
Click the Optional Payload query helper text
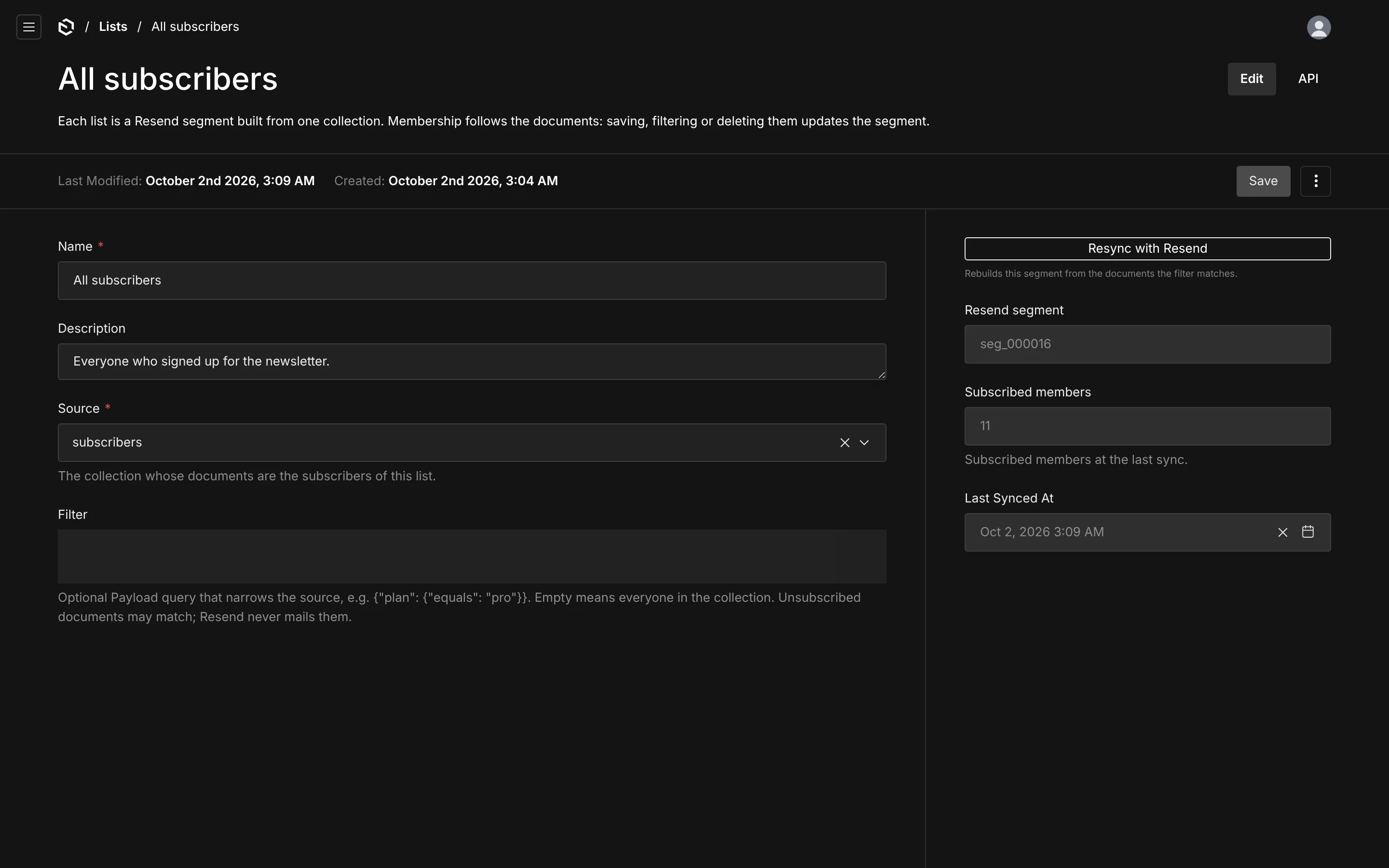(459, 608)
